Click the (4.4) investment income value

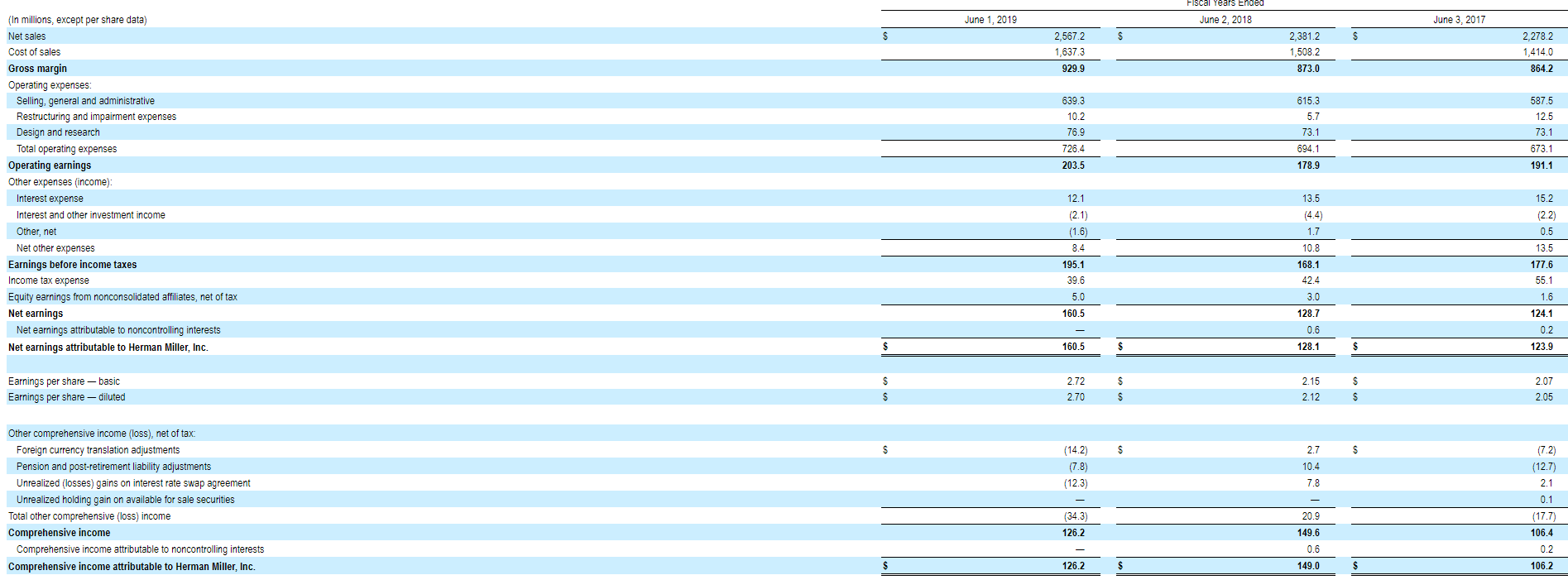tap(1313, 215)
